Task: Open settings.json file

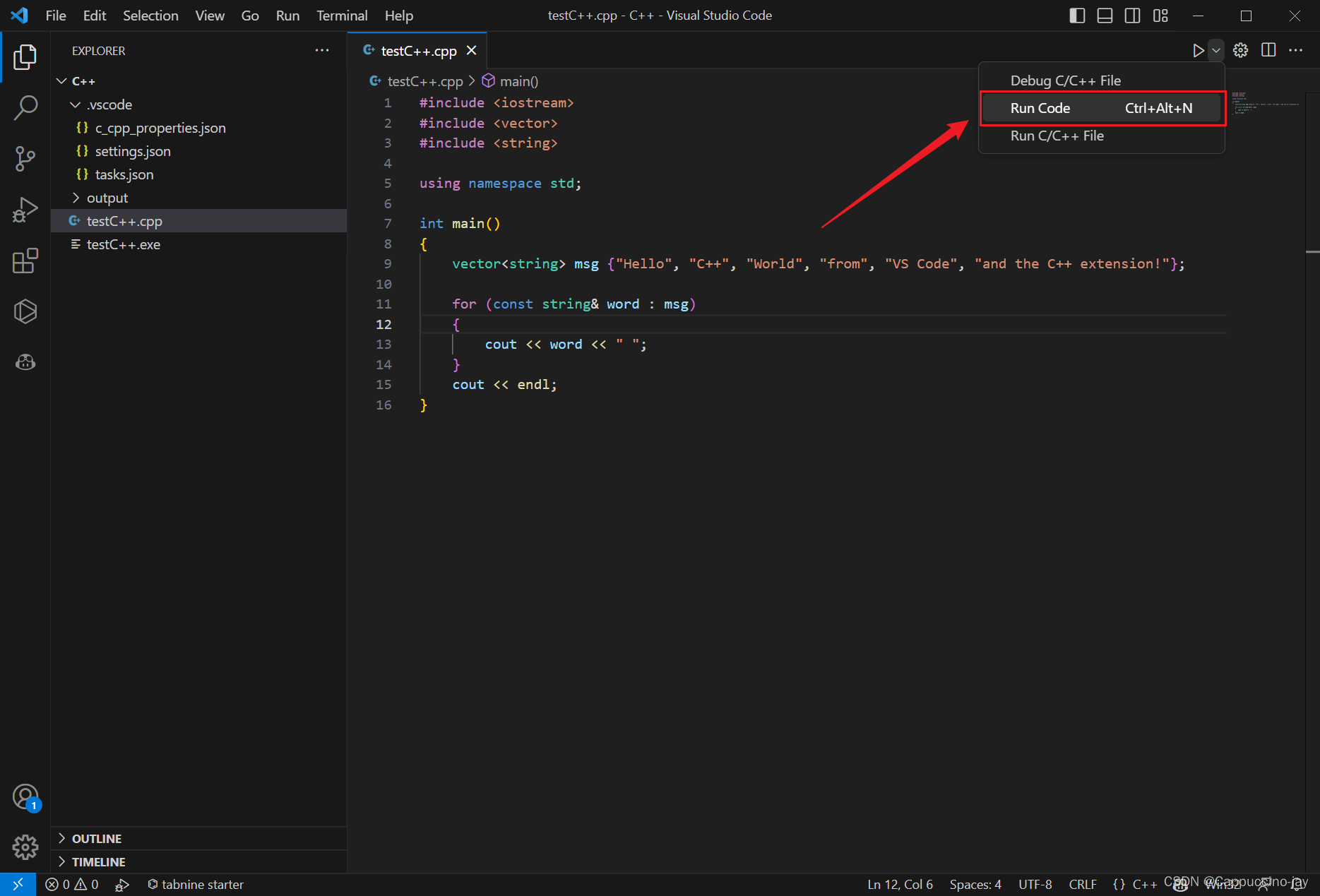Action: pos(198,151)
